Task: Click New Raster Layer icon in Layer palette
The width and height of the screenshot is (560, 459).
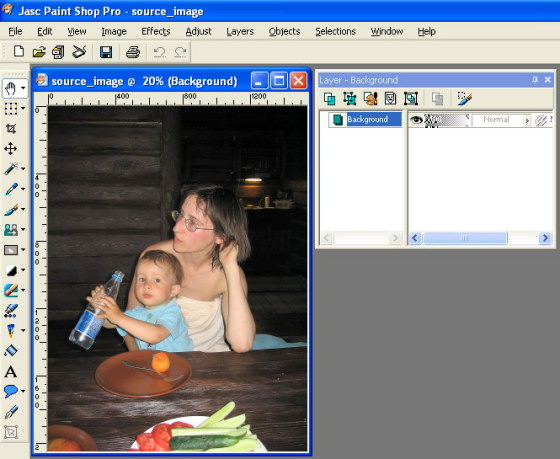Action: point(329,98)
